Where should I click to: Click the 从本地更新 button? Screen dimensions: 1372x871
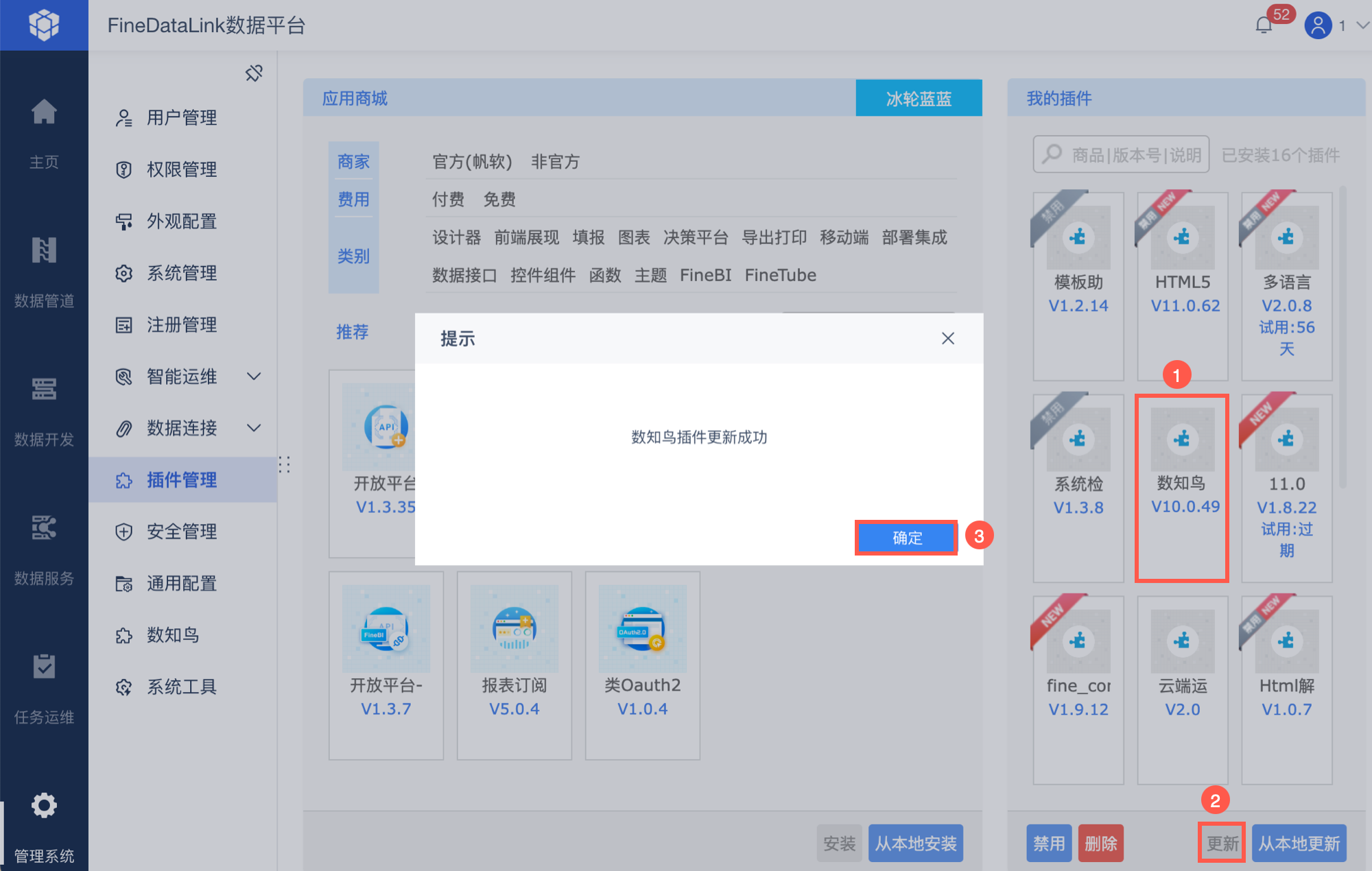tap(1299, 844)
